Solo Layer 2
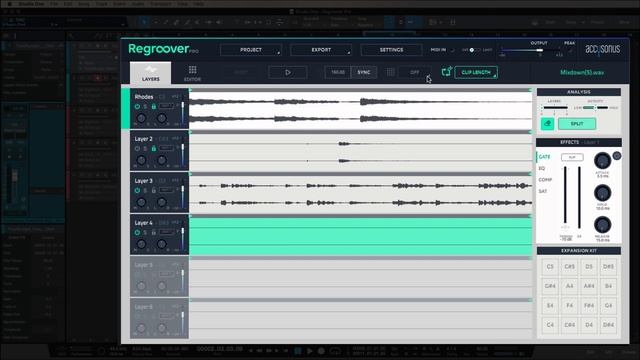The image size is (640, 360). pyautogui.click(x=145, y=149)
